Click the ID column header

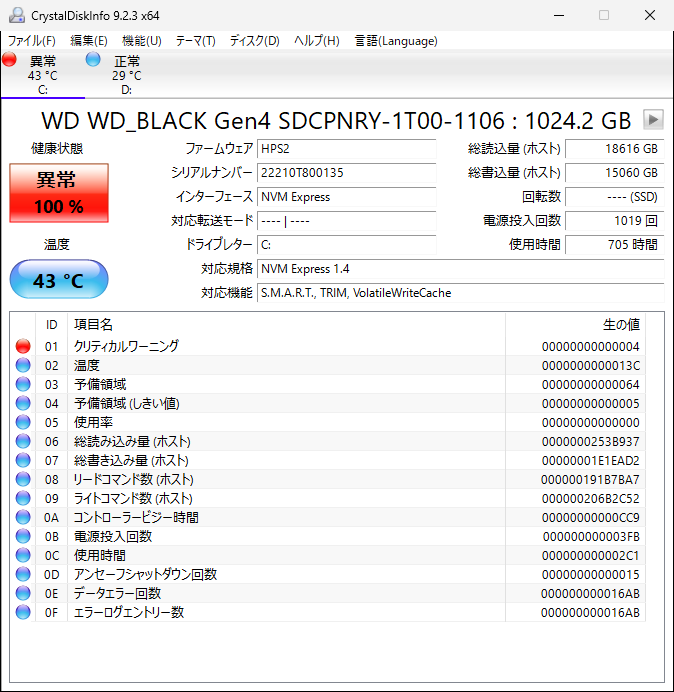(52, 325)
